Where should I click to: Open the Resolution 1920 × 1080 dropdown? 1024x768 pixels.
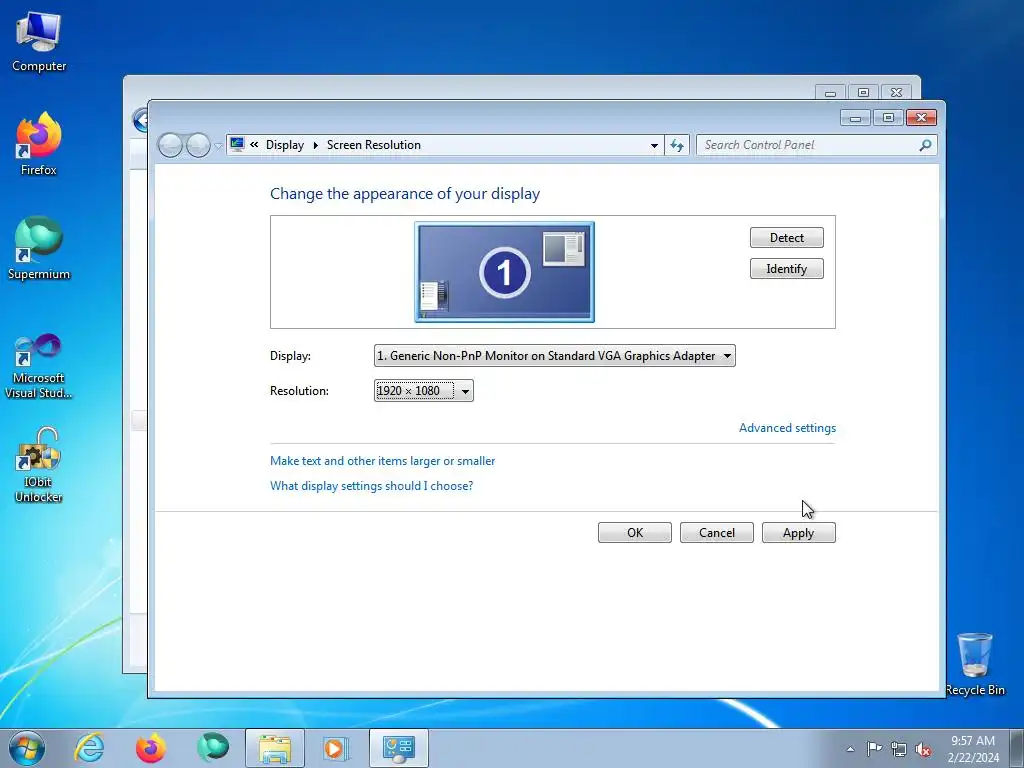(423, 391)
